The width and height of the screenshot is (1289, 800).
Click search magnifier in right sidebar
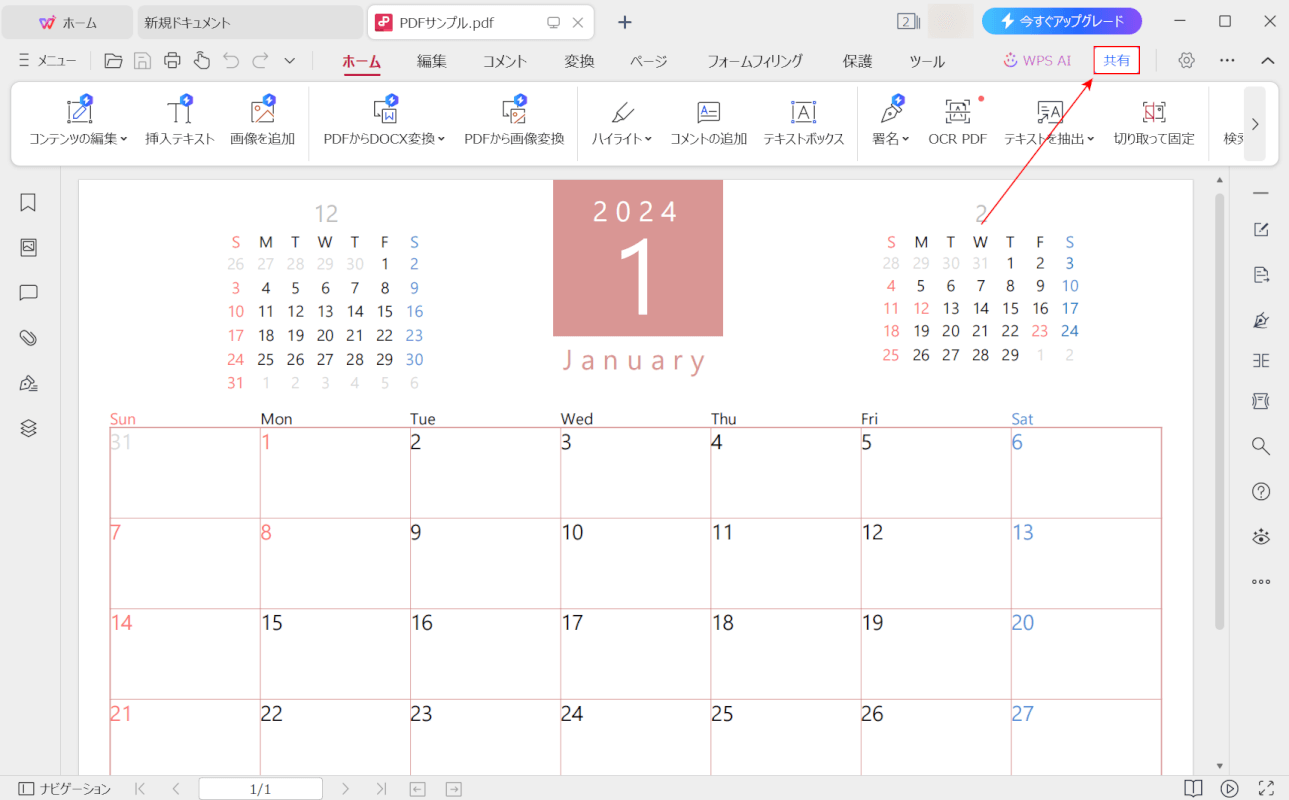click(1261, 446)
